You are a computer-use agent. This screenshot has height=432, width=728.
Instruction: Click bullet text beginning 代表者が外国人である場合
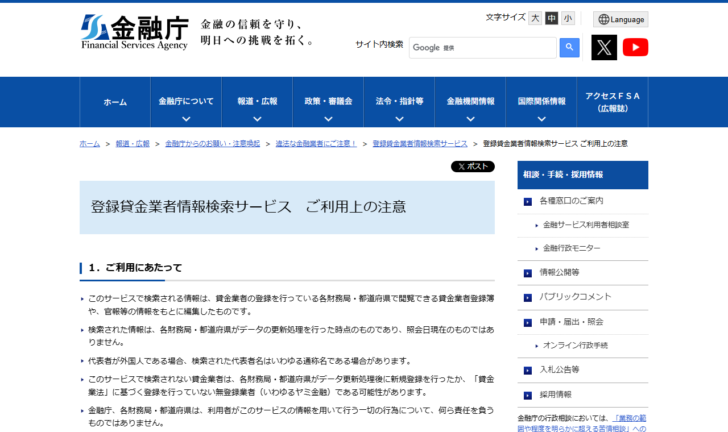click(250, 361)
